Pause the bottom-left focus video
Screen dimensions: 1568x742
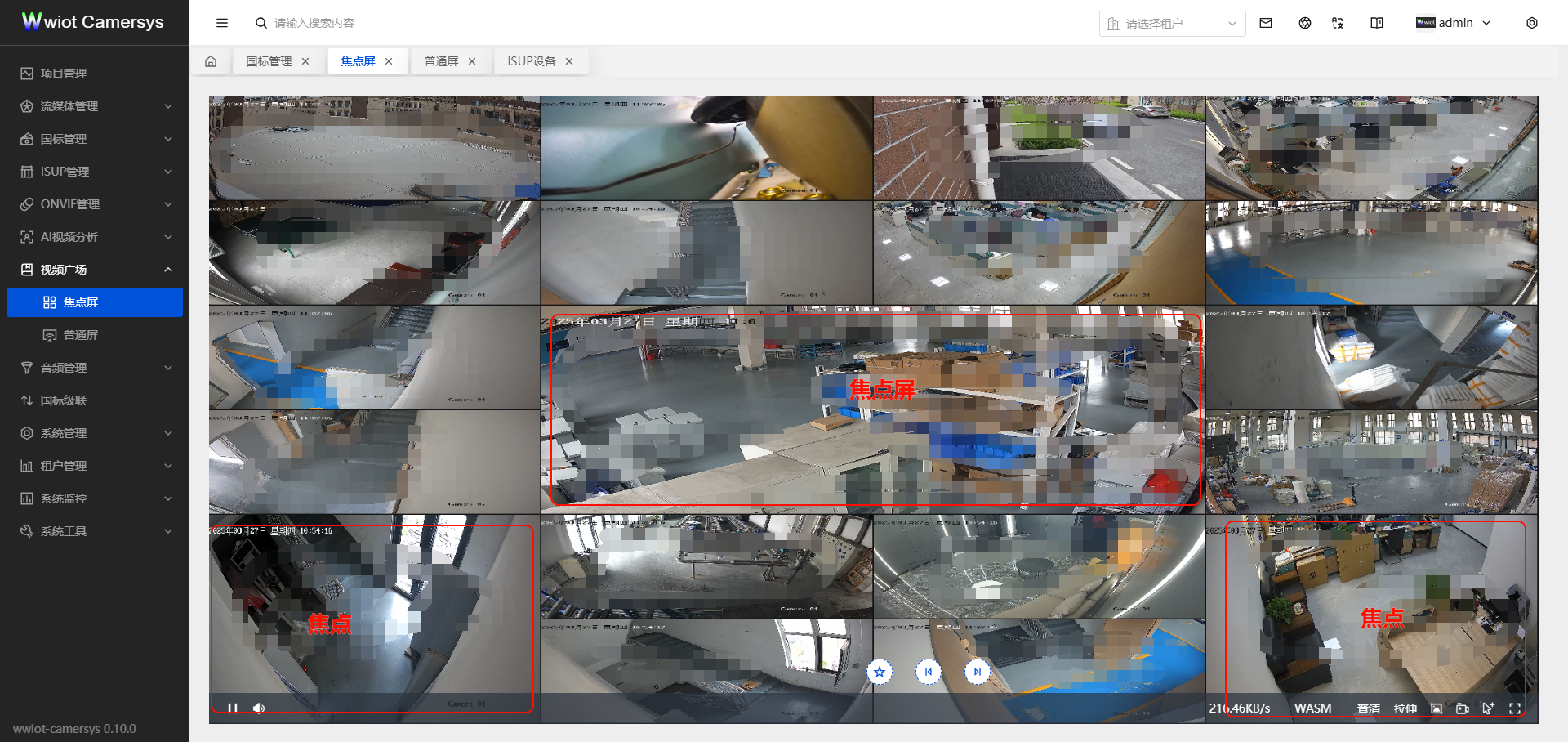click(x=233, y=708)
